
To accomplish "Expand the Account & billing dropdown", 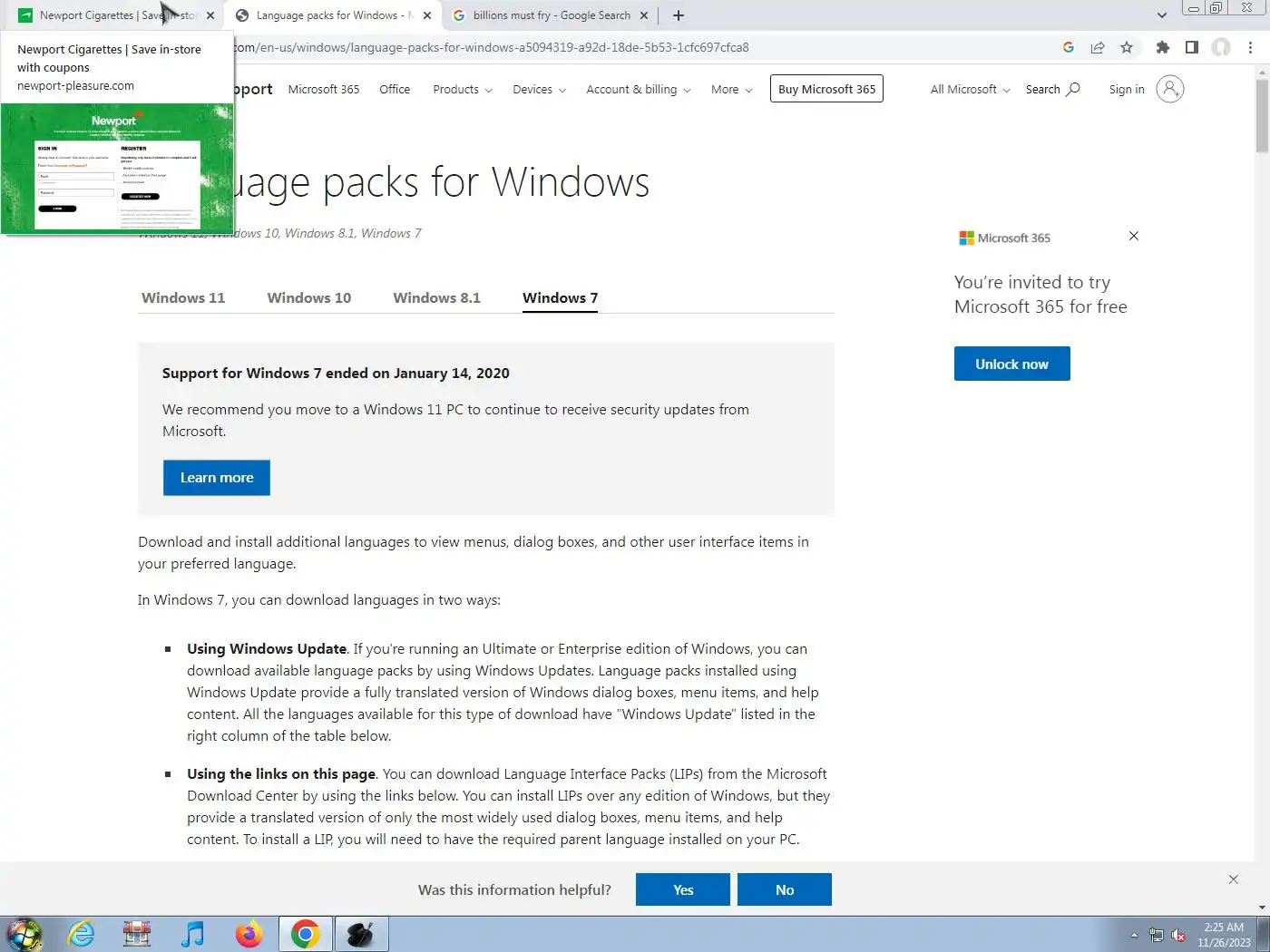I will tap(639, 89).
